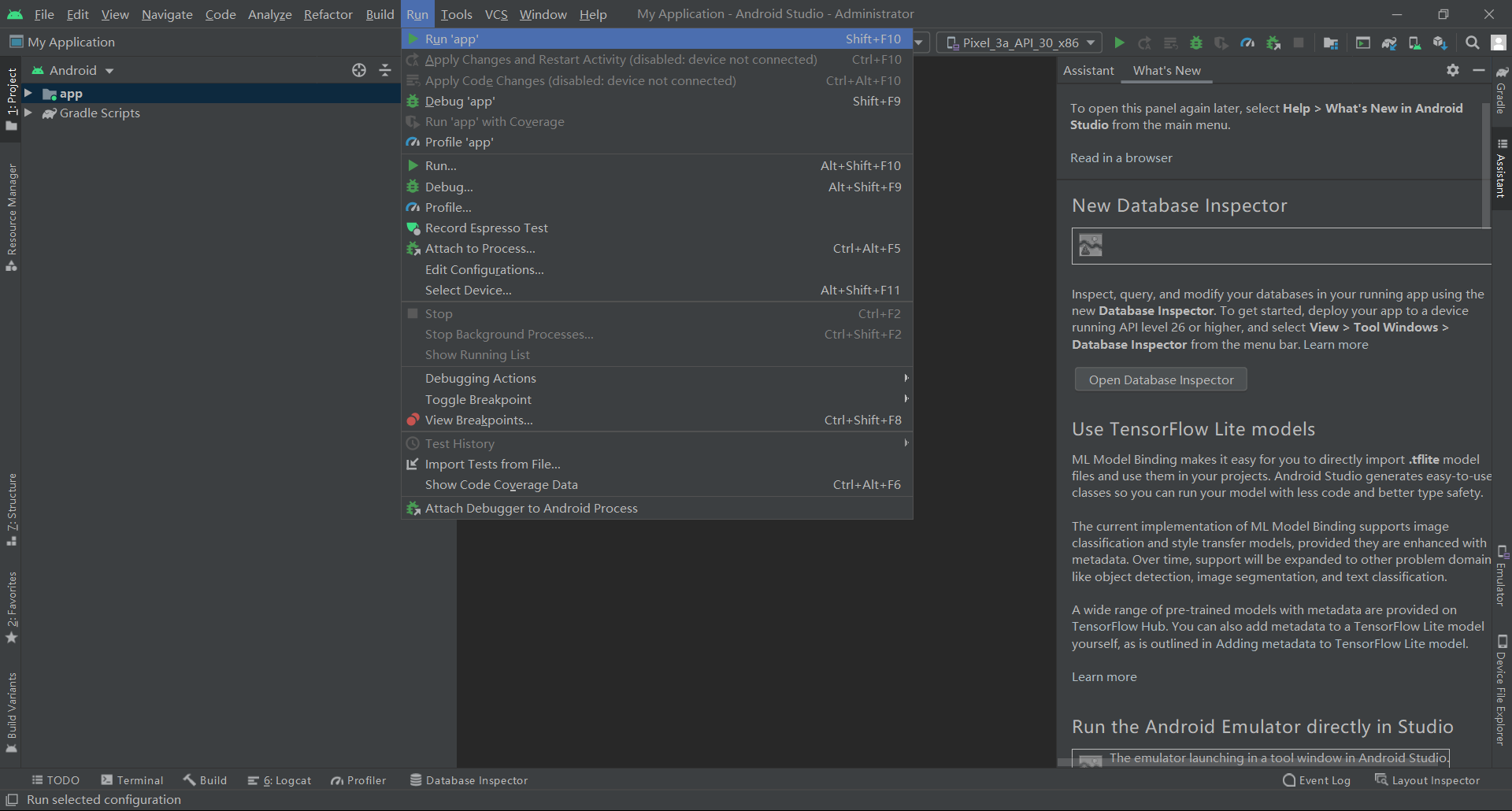Image resolution: width=1512 pixels, height=811 pixels.
Task: Expand the Toggle Breakpoint submenu
Action: click(x=657, y=399)
